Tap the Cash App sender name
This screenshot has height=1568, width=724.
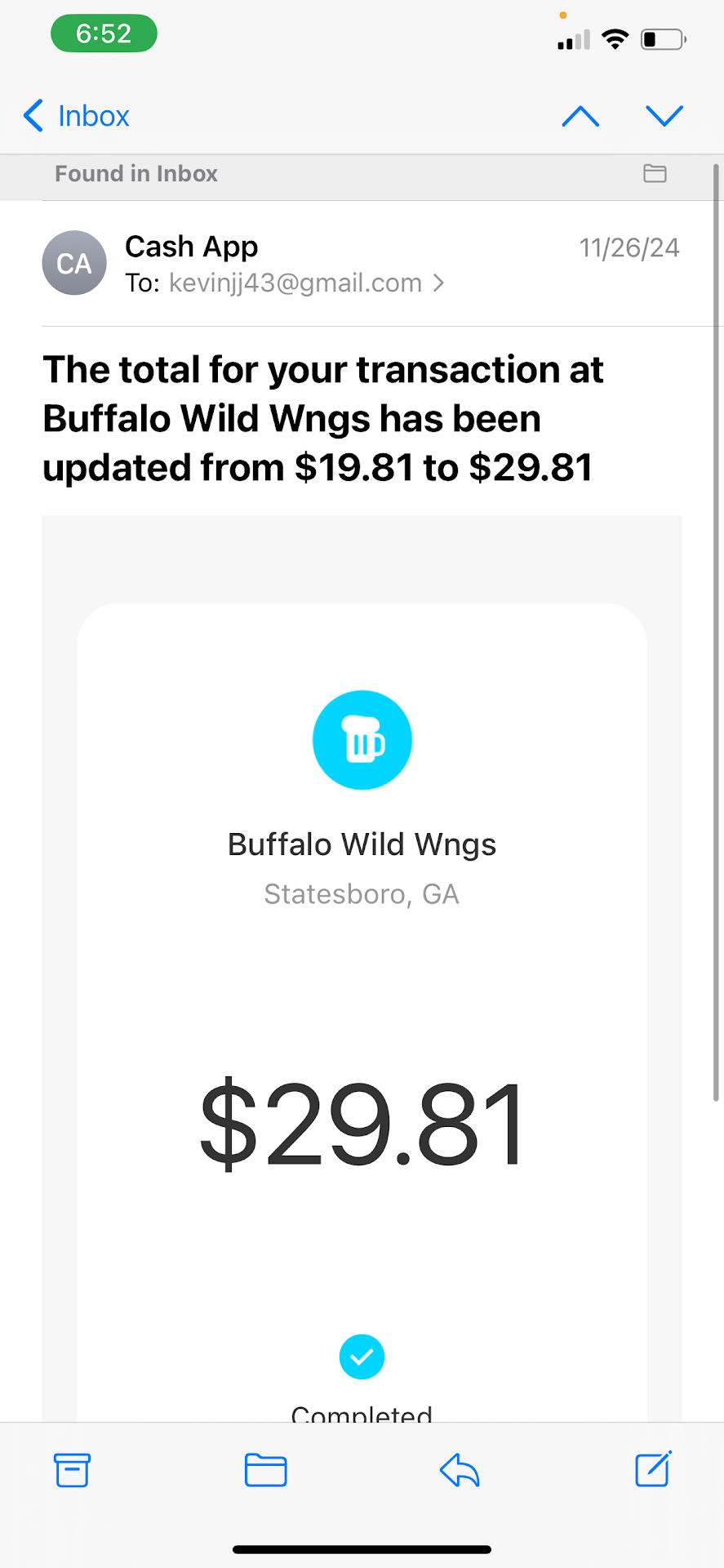[x=192, y=246]
